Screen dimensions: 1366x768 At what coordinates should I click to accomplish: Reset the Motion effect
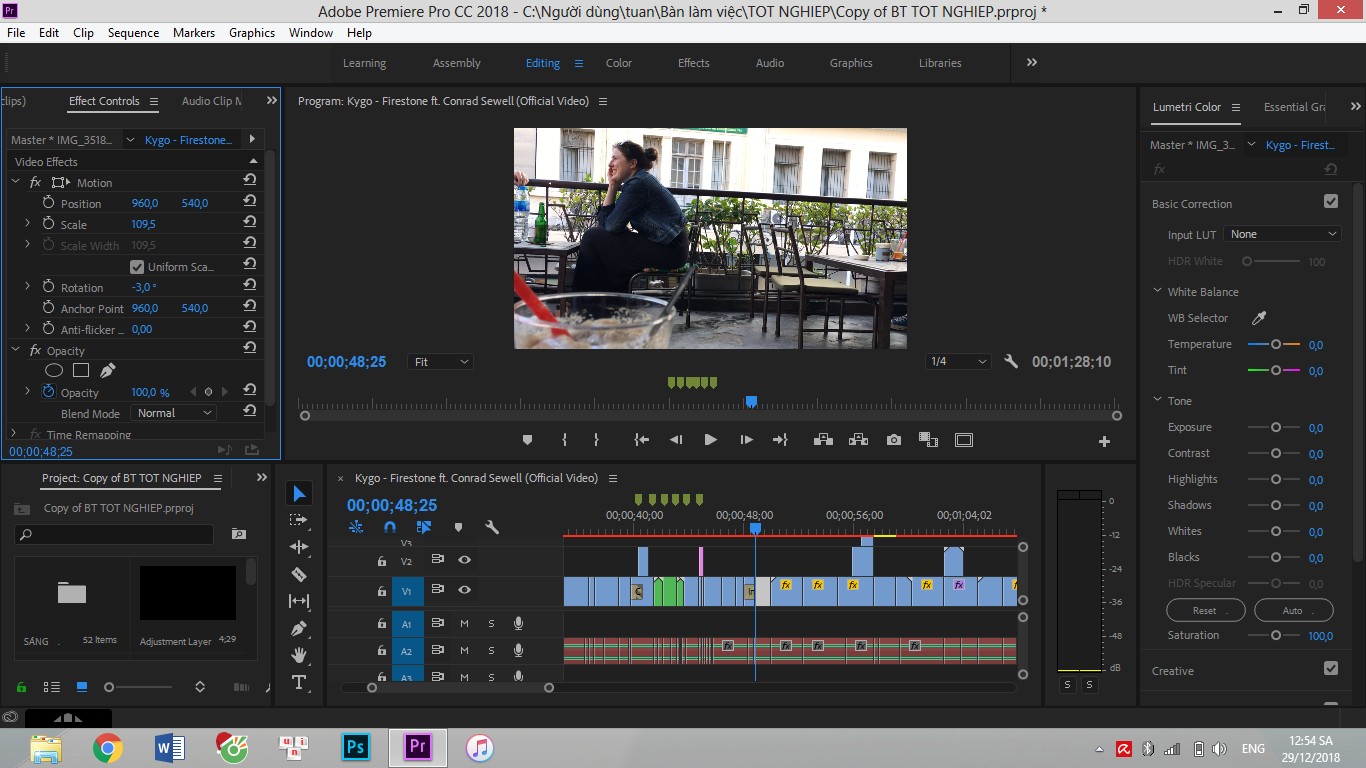click(x=249, y=181)
